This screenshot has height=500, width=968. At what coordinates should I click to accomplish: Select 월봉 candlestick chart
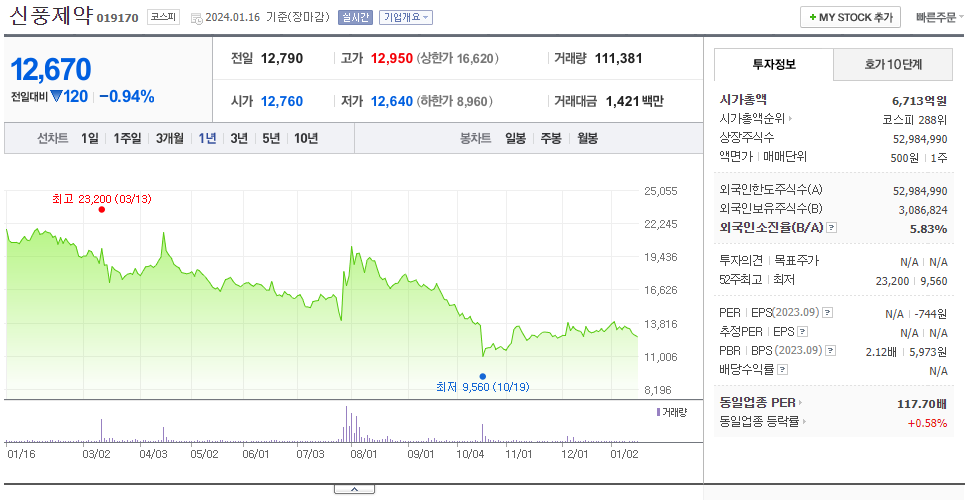pyautogui.click(x=588, y=138)
